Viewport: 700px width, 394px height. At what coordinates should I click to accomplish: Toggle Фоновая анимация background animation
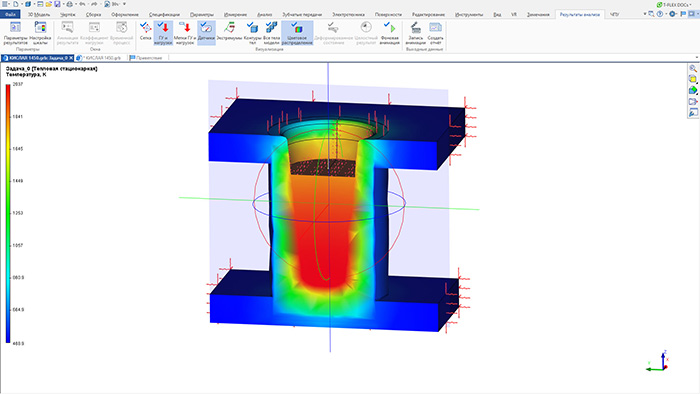click(x=390, y=33)
